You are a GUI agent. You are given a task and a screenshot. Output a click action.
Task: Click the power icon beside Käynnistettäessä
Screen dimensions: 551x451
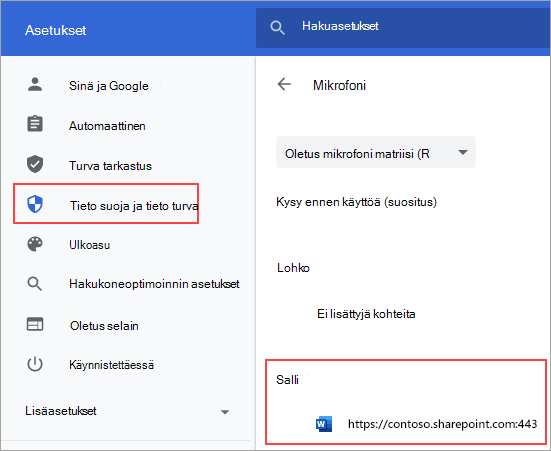pos(35,364)
